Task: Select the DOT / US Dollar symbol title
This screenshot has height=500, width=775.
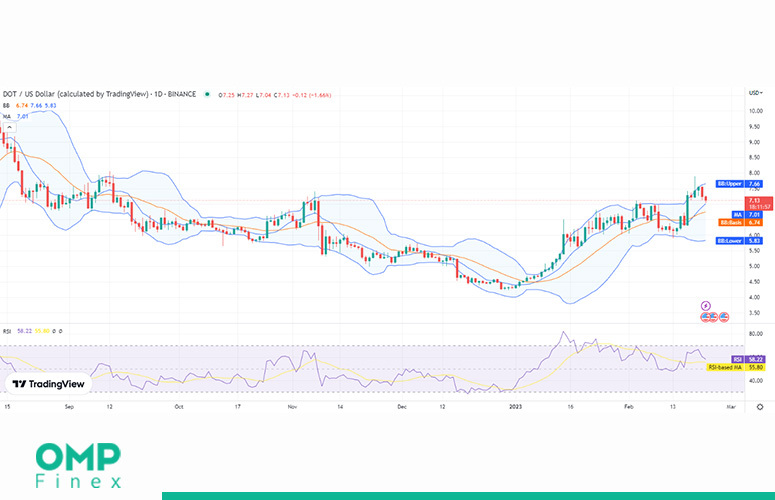Action: pos(99,94)
